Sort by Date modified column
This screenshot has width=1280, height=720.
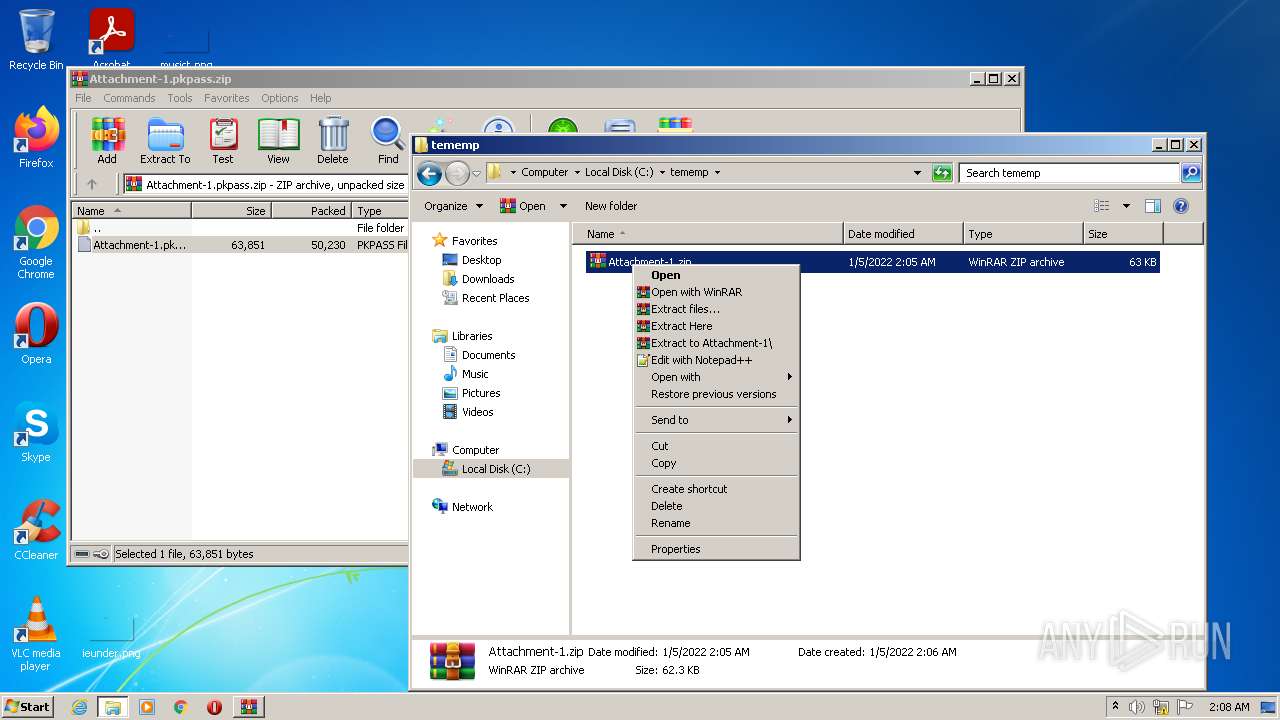click(903, 234)
